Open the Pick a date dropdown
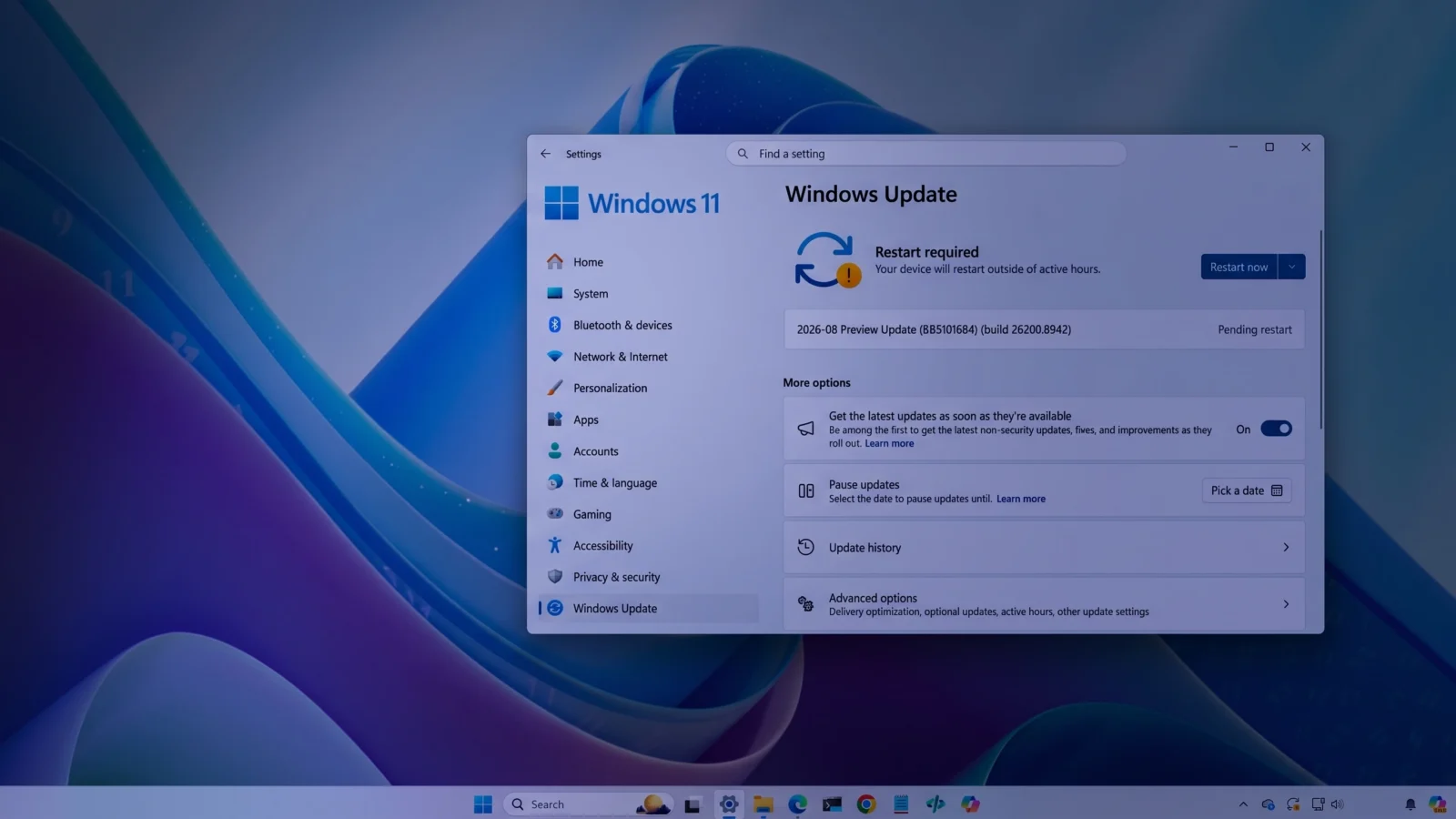This screenshot has height=819, width=1456. click(x=1247, y=490)
